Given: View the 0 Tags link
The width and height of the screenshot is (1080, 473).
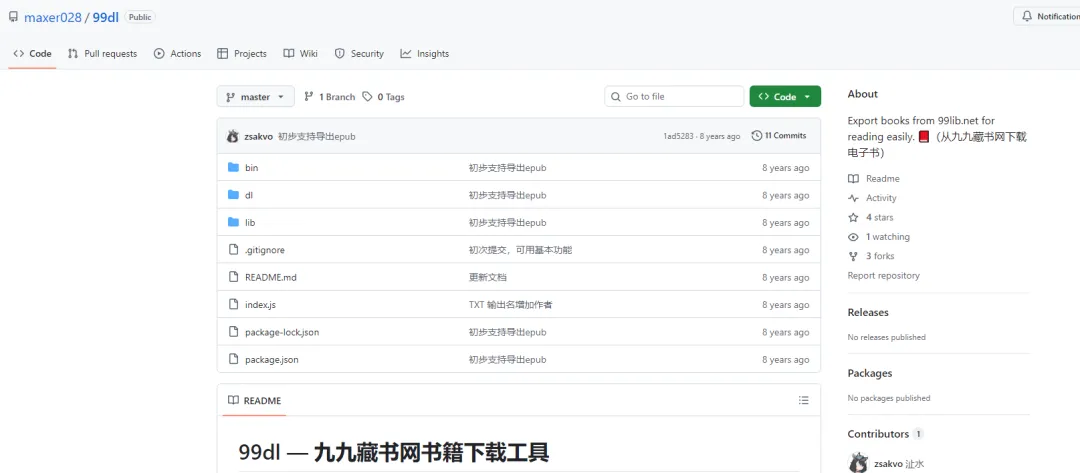Looking at the screenshot, I should [x=384, y=97].
